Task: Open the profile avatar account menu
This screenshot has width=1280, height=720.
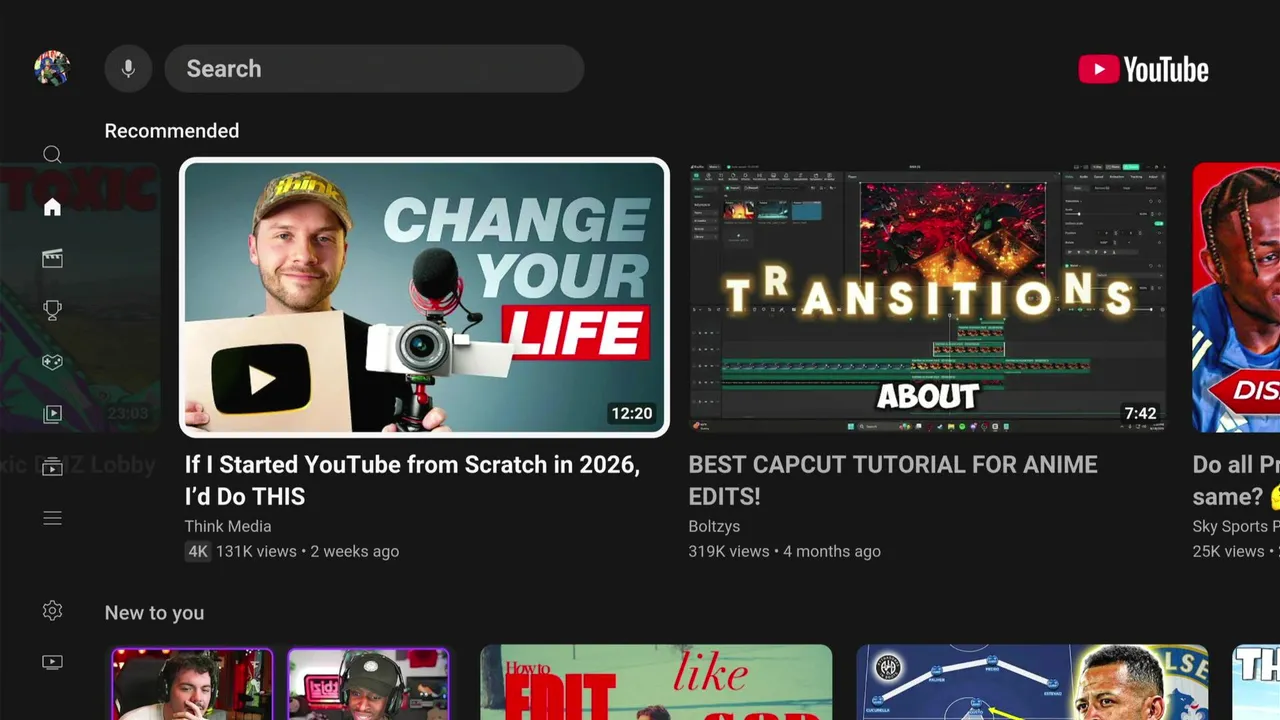Action: [x=52, y=69]
